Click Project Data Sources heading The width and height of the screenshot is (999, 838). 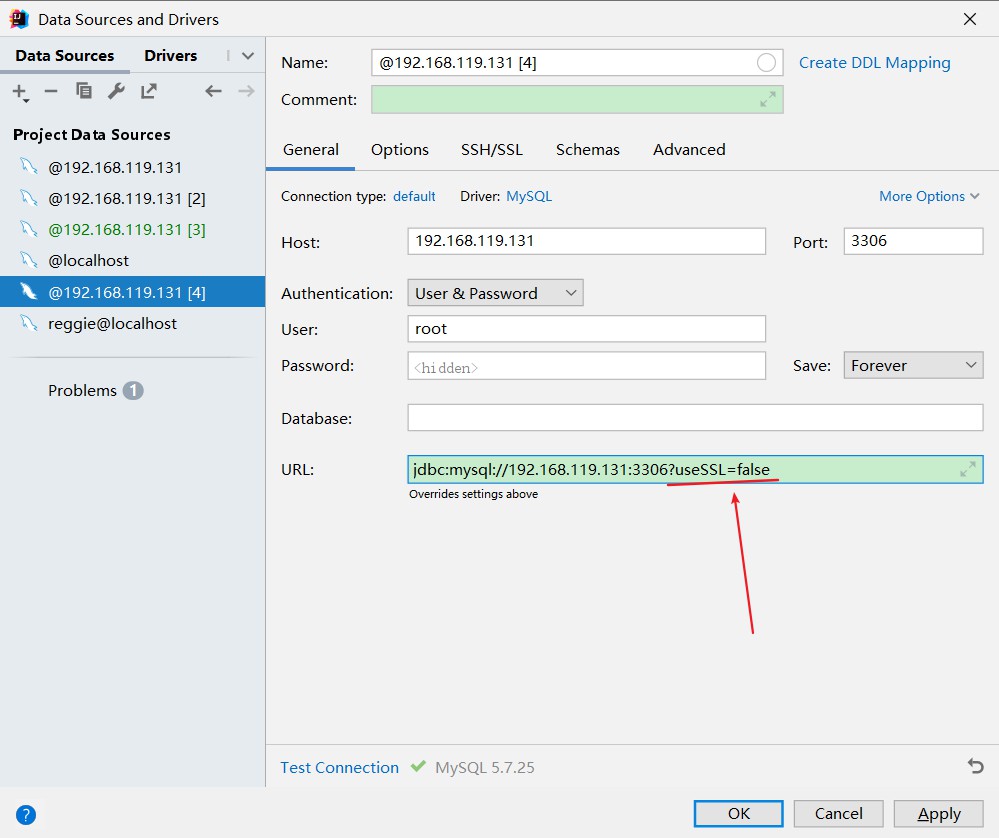tap(92, 134)
